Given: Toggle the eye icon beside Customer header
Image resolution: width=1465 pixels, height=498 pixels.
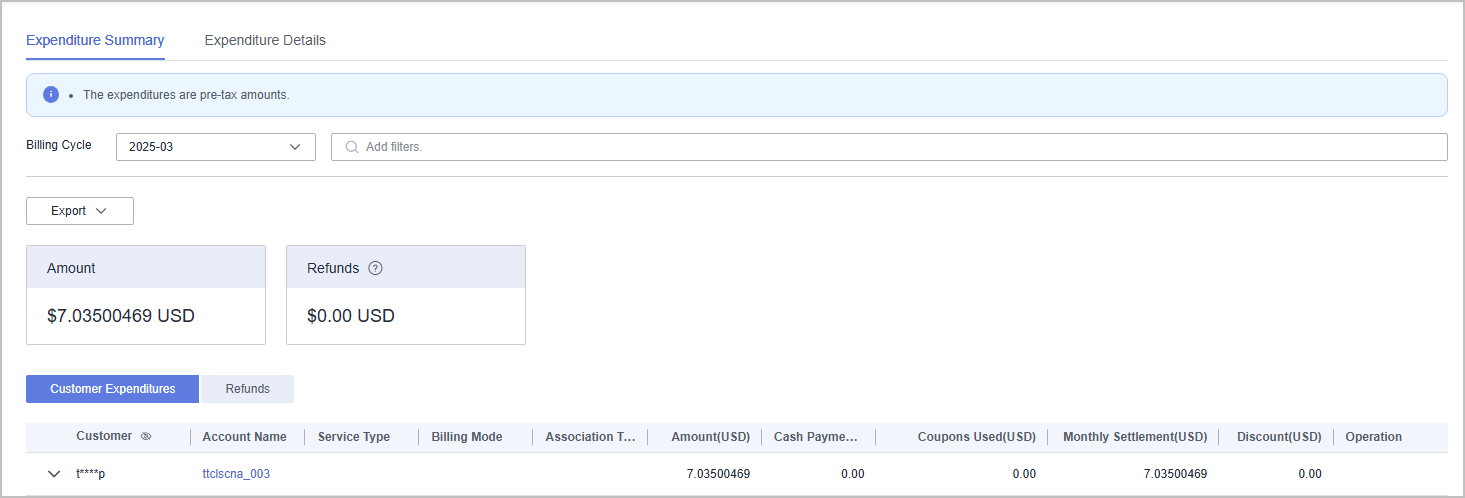Looking at the screenshot, I should pos(146,437).
